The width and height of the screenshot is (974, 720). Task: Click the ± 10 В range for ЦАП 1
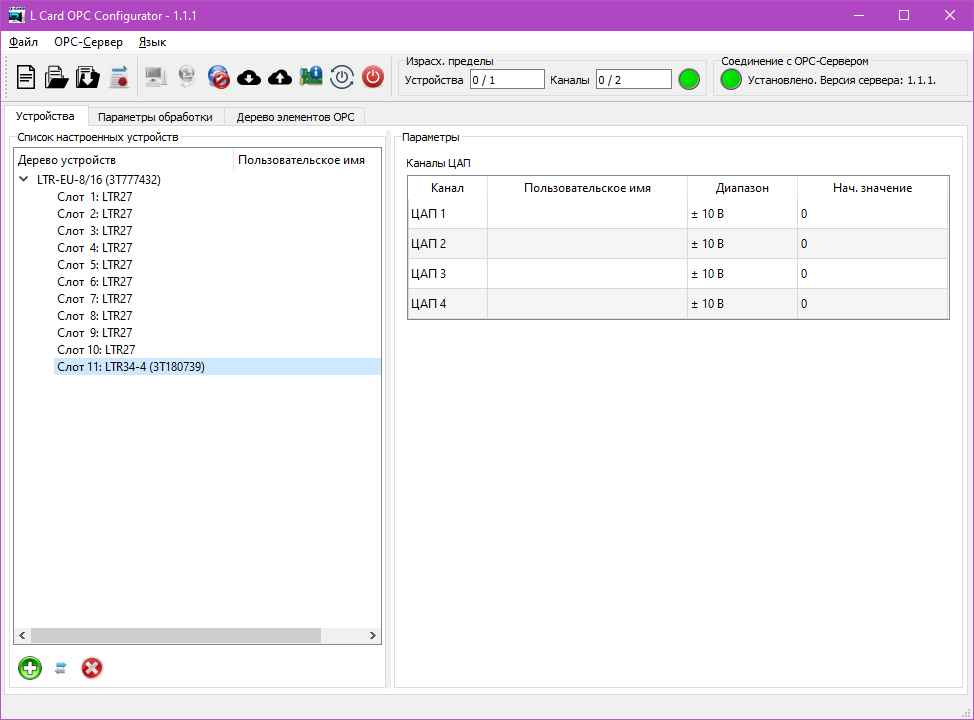tap(742, 214)
